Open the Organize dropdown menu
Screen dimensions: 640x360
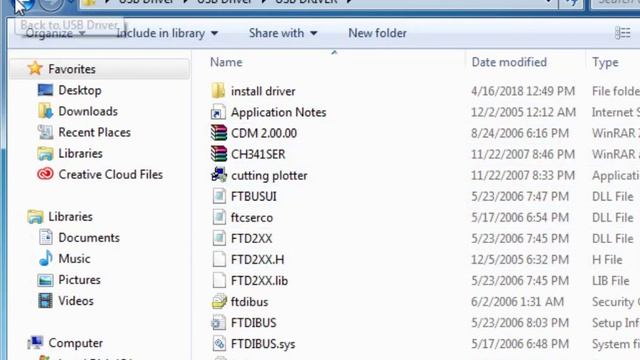pyautogui.click(x=56, y=33)
